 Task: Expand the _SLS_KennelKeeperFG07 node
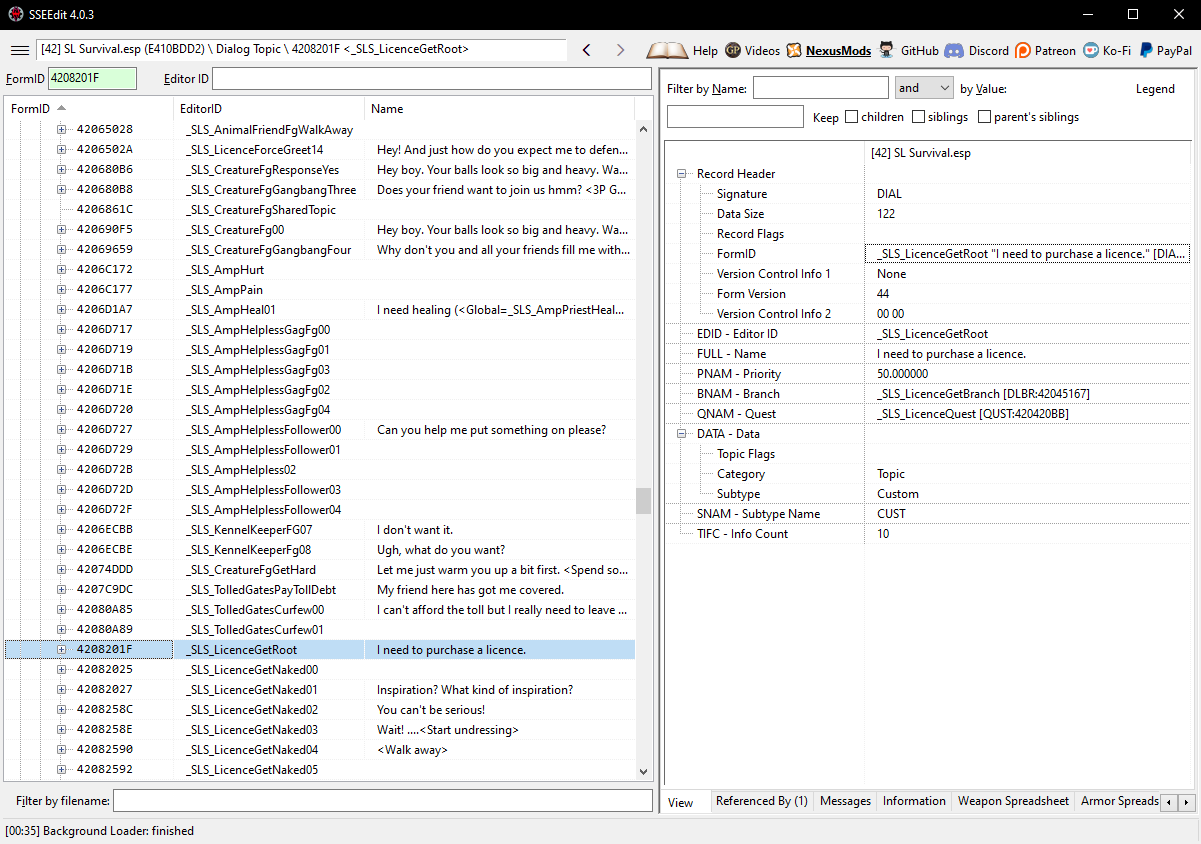pos(62,530)
